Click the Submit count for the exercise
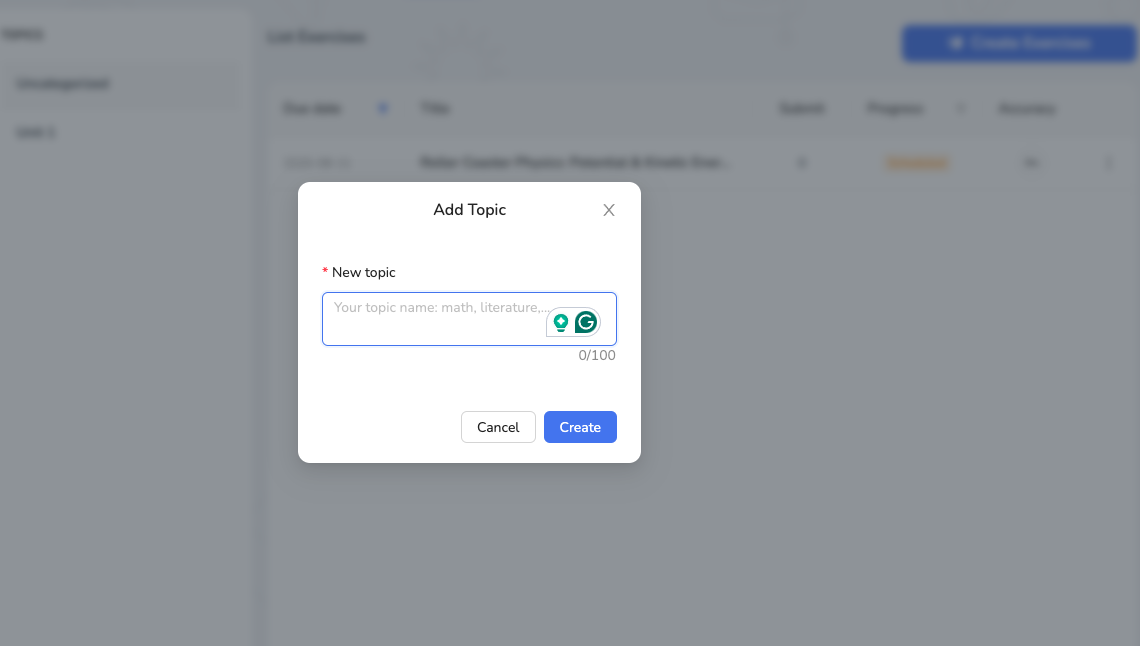Screen dimensions: 1140x646 tap(801, 162)
